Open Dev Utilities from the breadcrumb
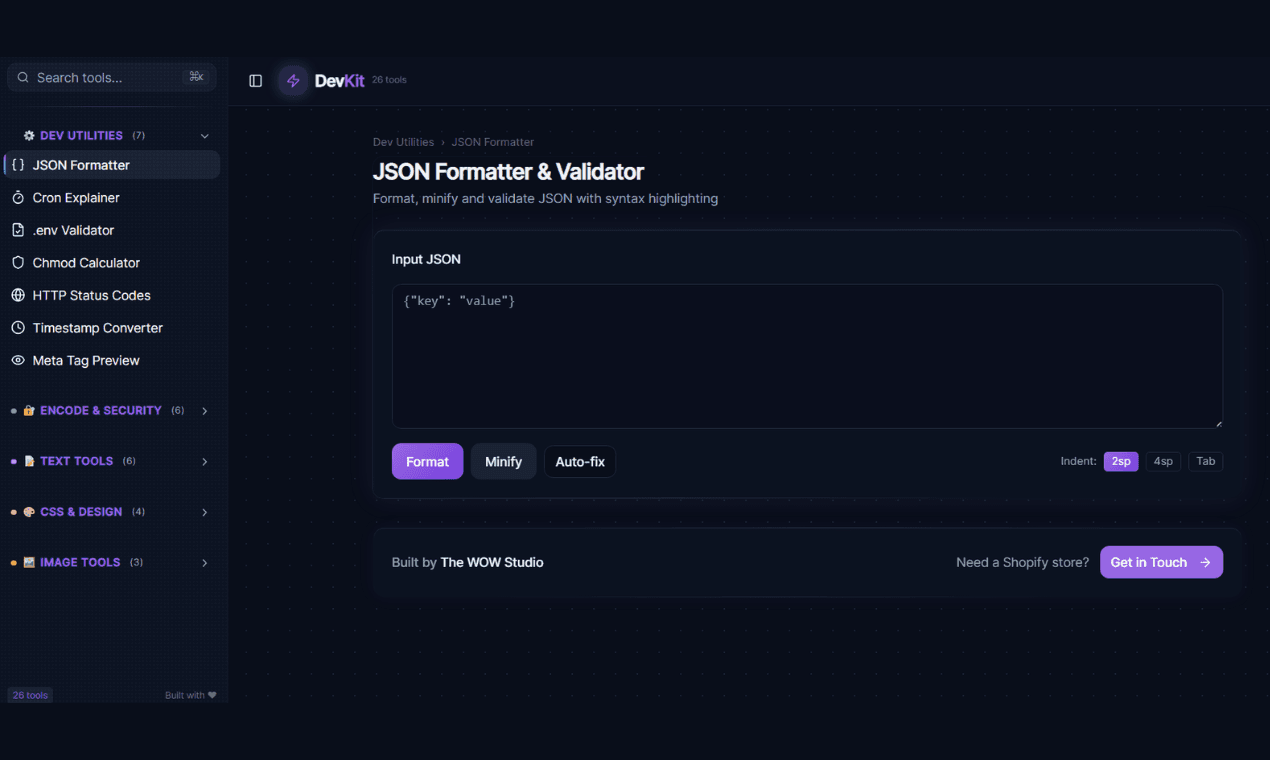 tap(403, 141)
